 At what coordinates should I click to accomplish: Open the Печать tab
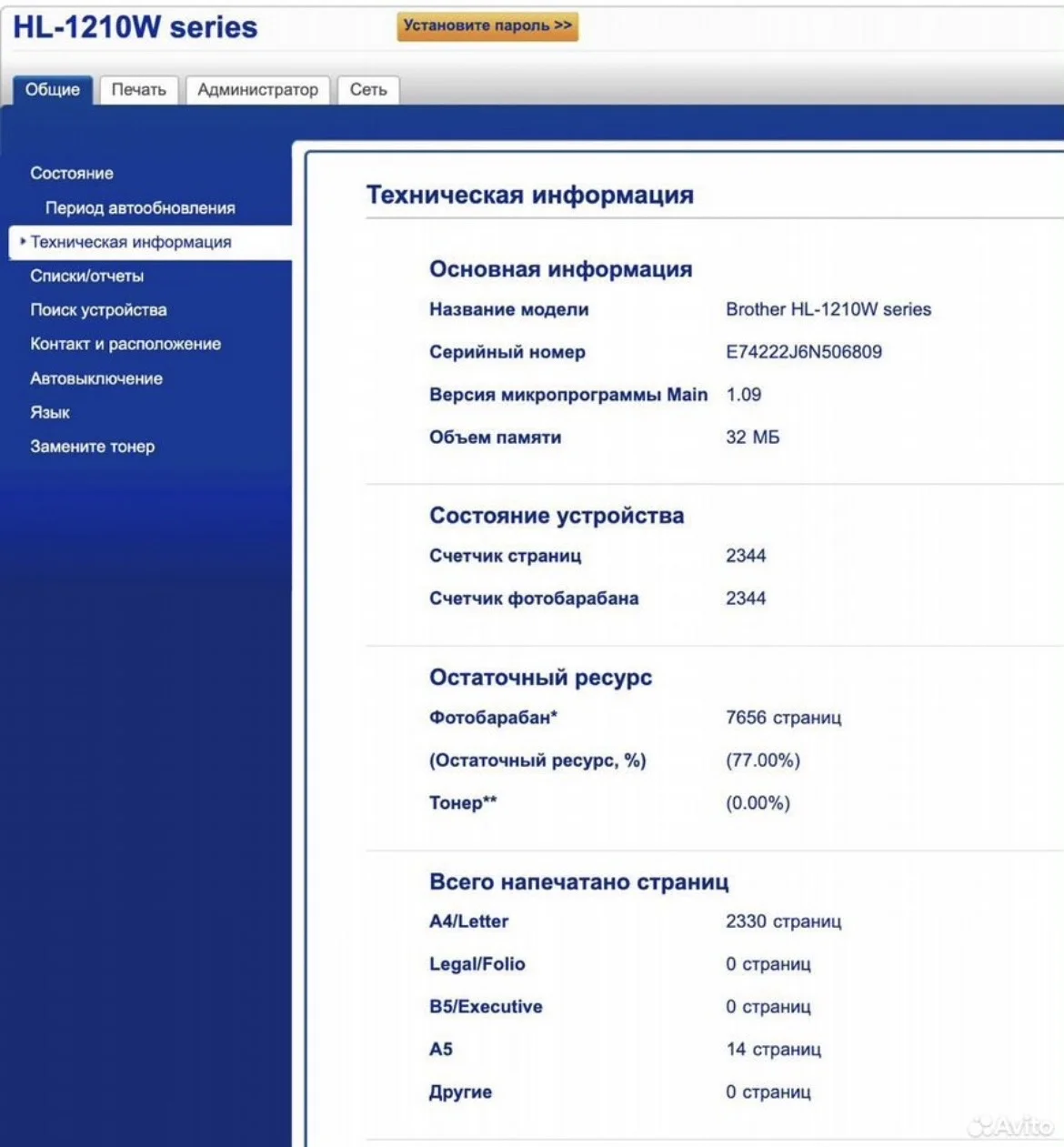coord(139,89)
